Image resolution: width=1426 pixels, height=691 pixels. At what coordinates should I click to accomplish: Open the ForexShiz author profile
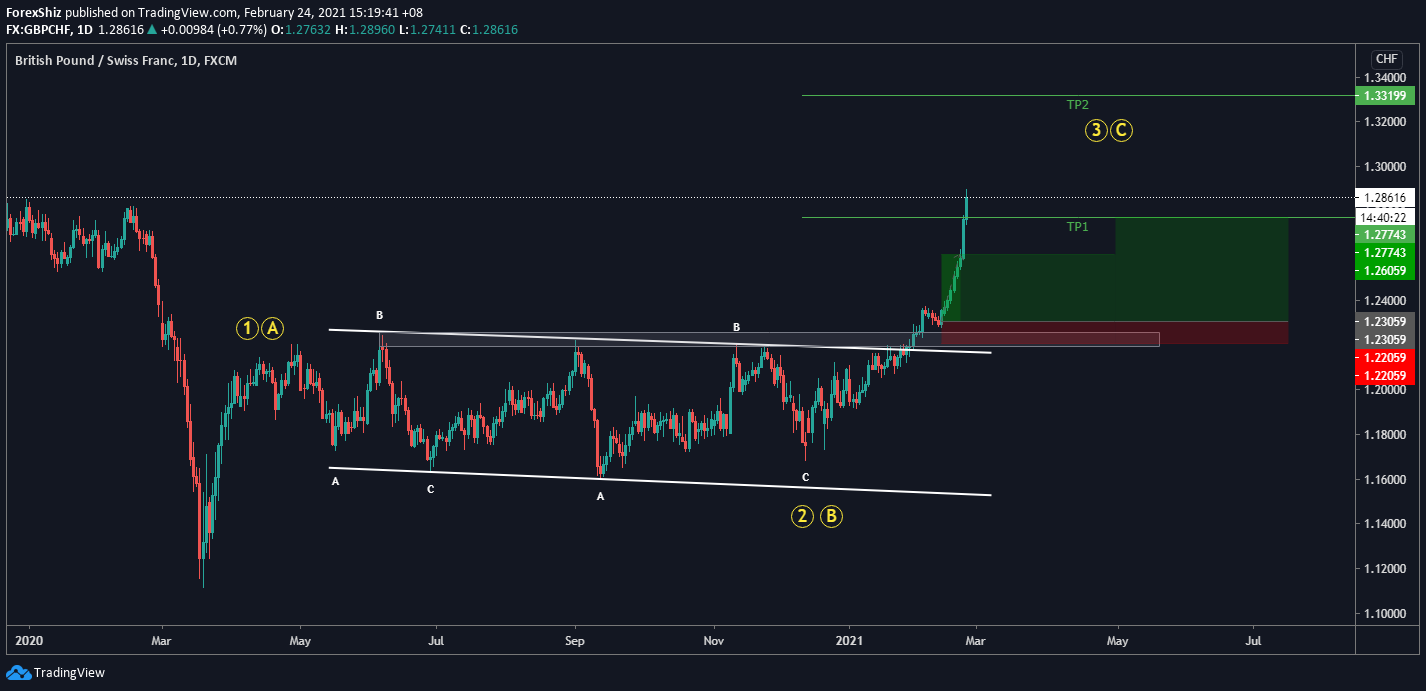point(34,12)
